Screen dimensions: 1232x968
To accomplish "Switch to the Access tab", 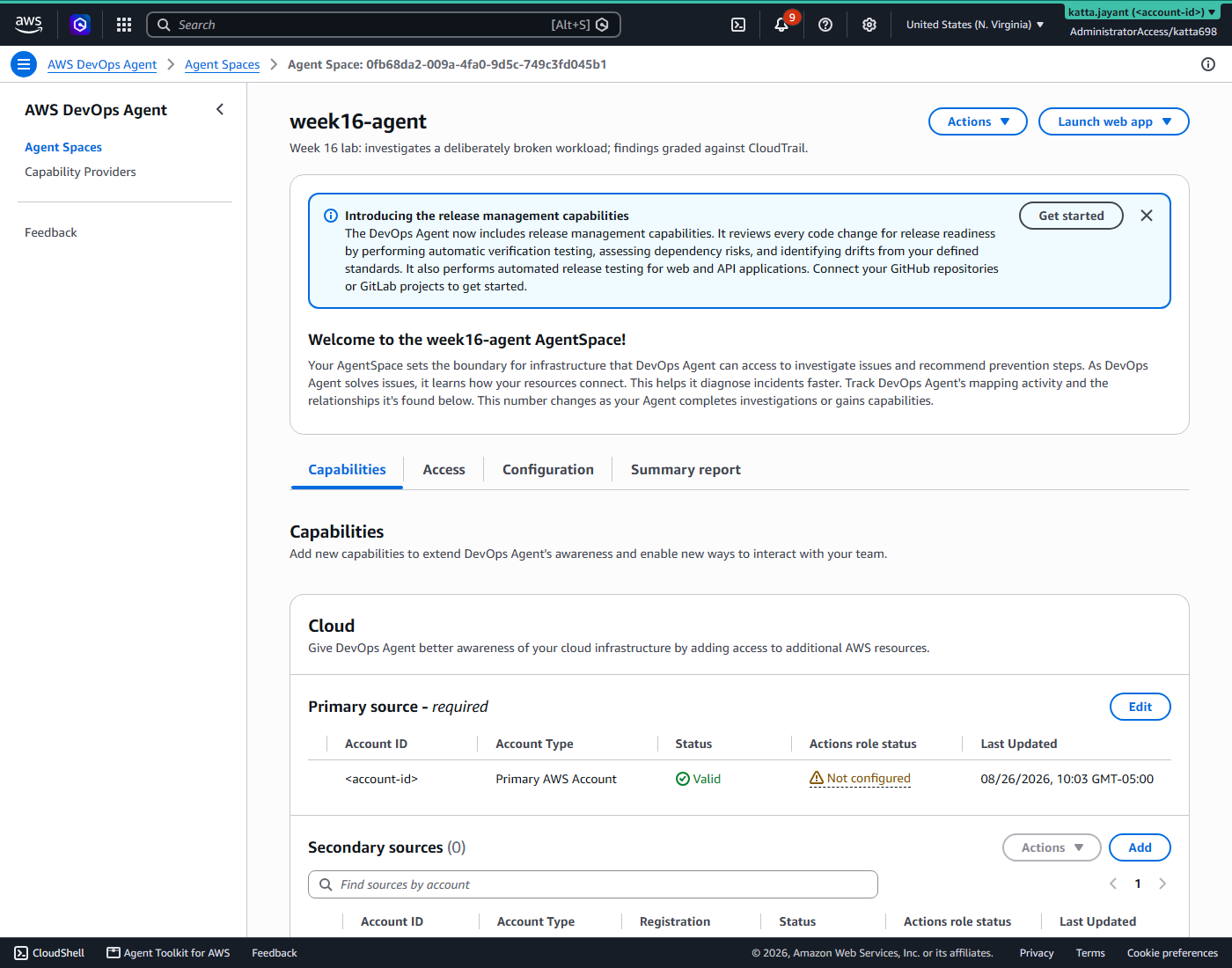I will point(444,470).
